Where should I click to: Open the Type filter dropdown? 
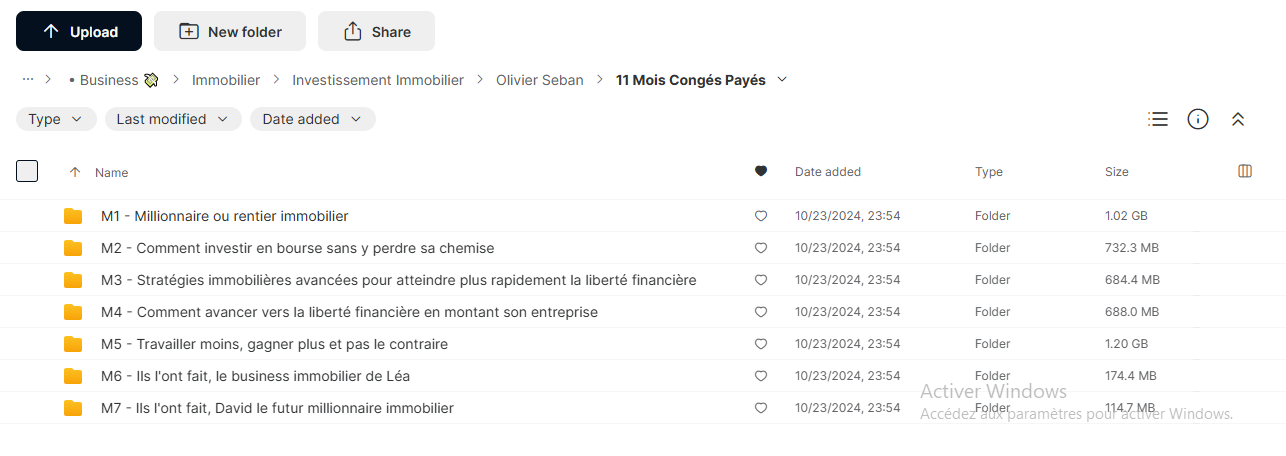[x=56, y=119]
